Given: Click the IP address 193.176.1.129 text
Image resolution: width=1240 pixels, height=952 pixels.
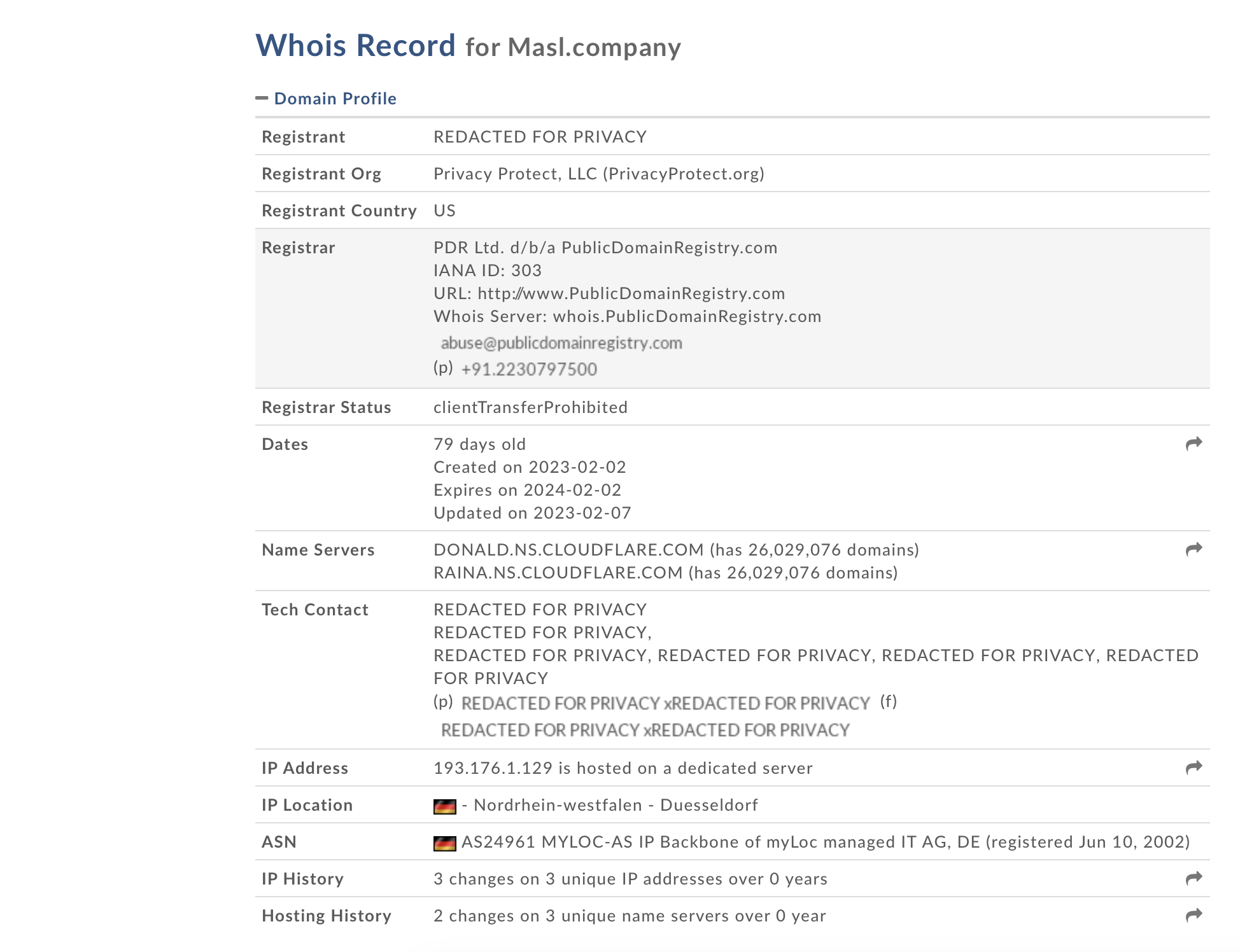Looking at the screenshot, I should (493, 768).
